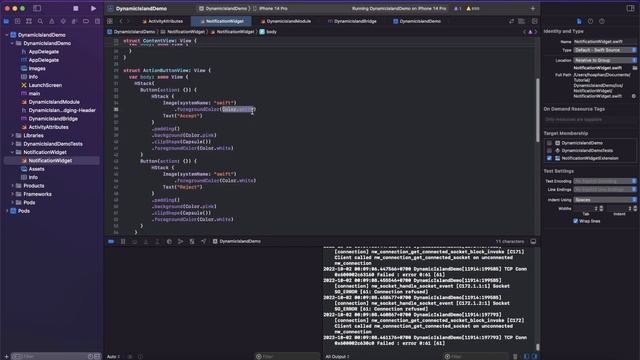Open the Line Endings dropdown
Viewport: 640px width, 360px height.
(605, 189)
